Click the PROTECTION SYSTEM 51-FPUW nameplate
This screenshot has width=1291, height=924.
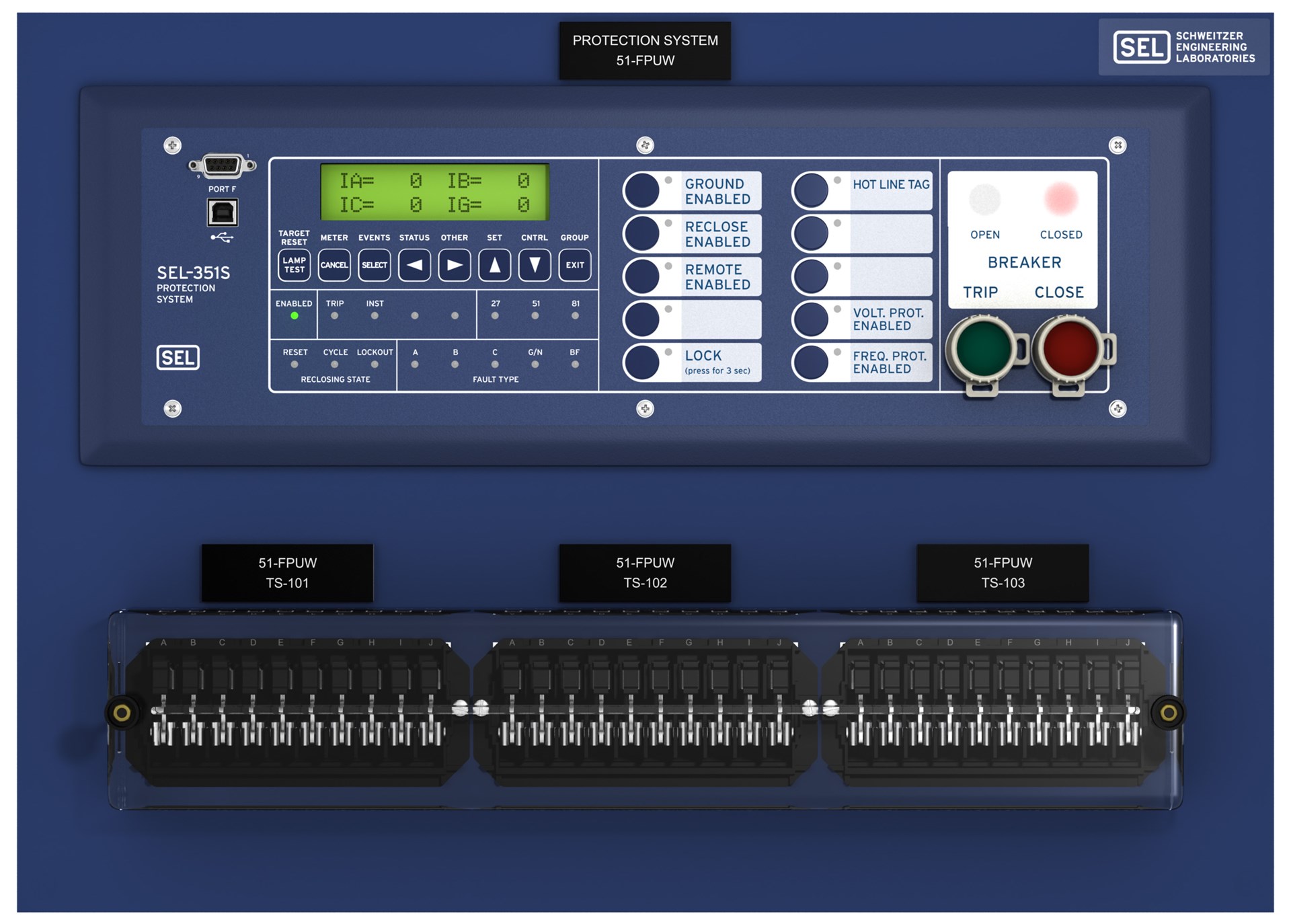(x=645, y=50)
